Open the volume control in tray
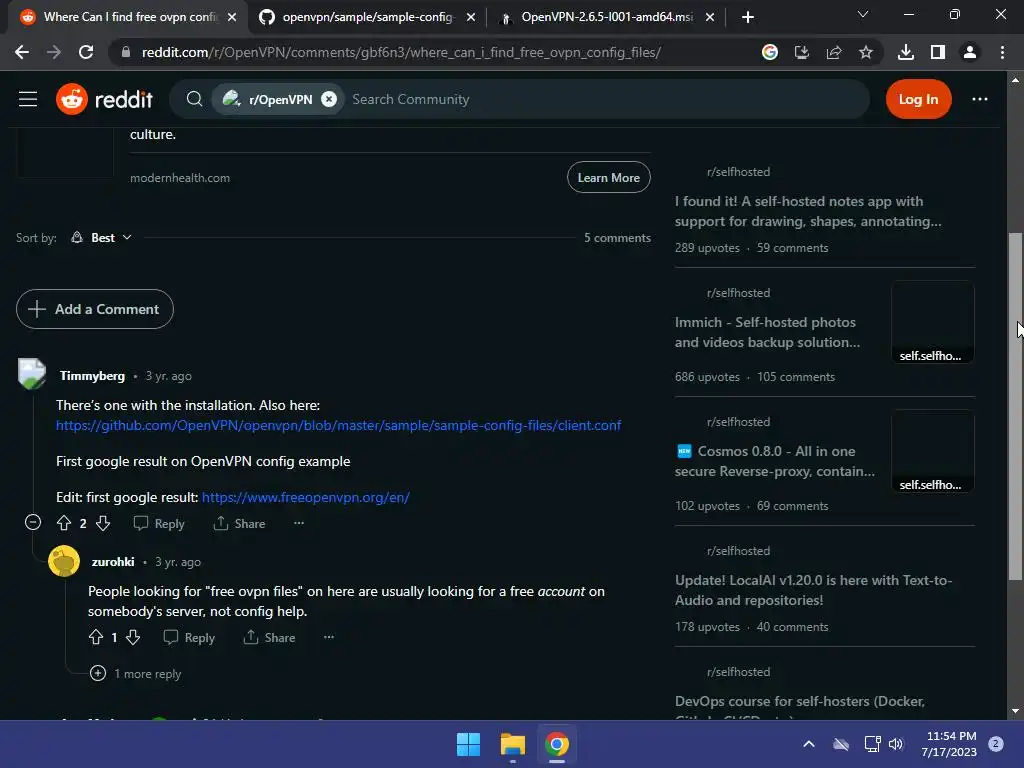 pos(896,744)
